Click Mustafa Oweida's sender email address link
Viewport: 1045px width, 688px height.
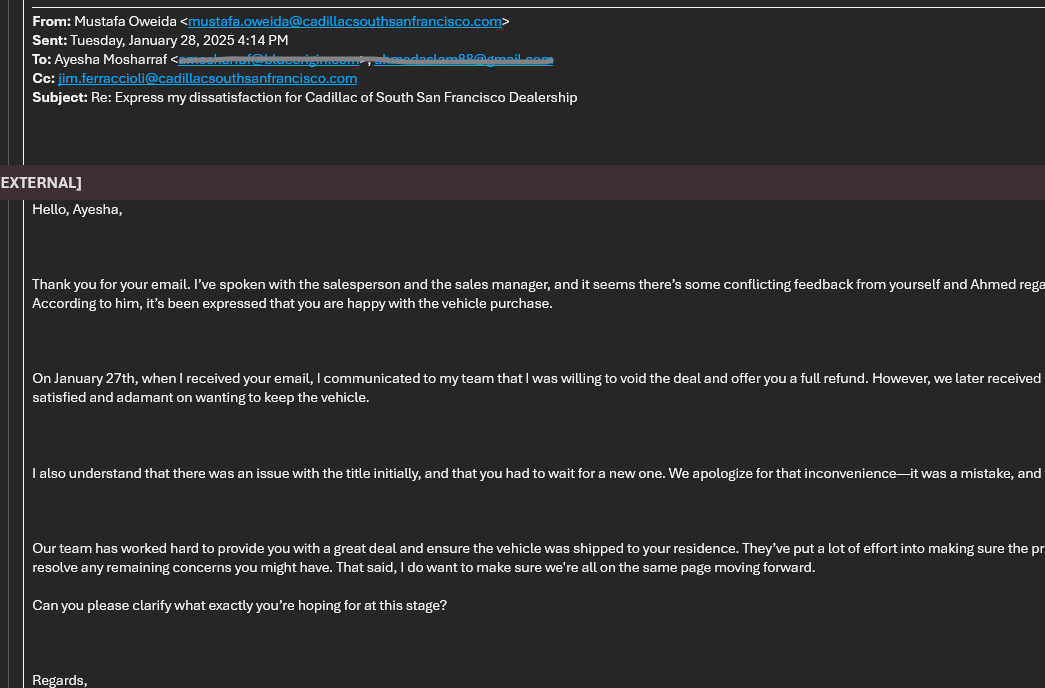[344, 21]
